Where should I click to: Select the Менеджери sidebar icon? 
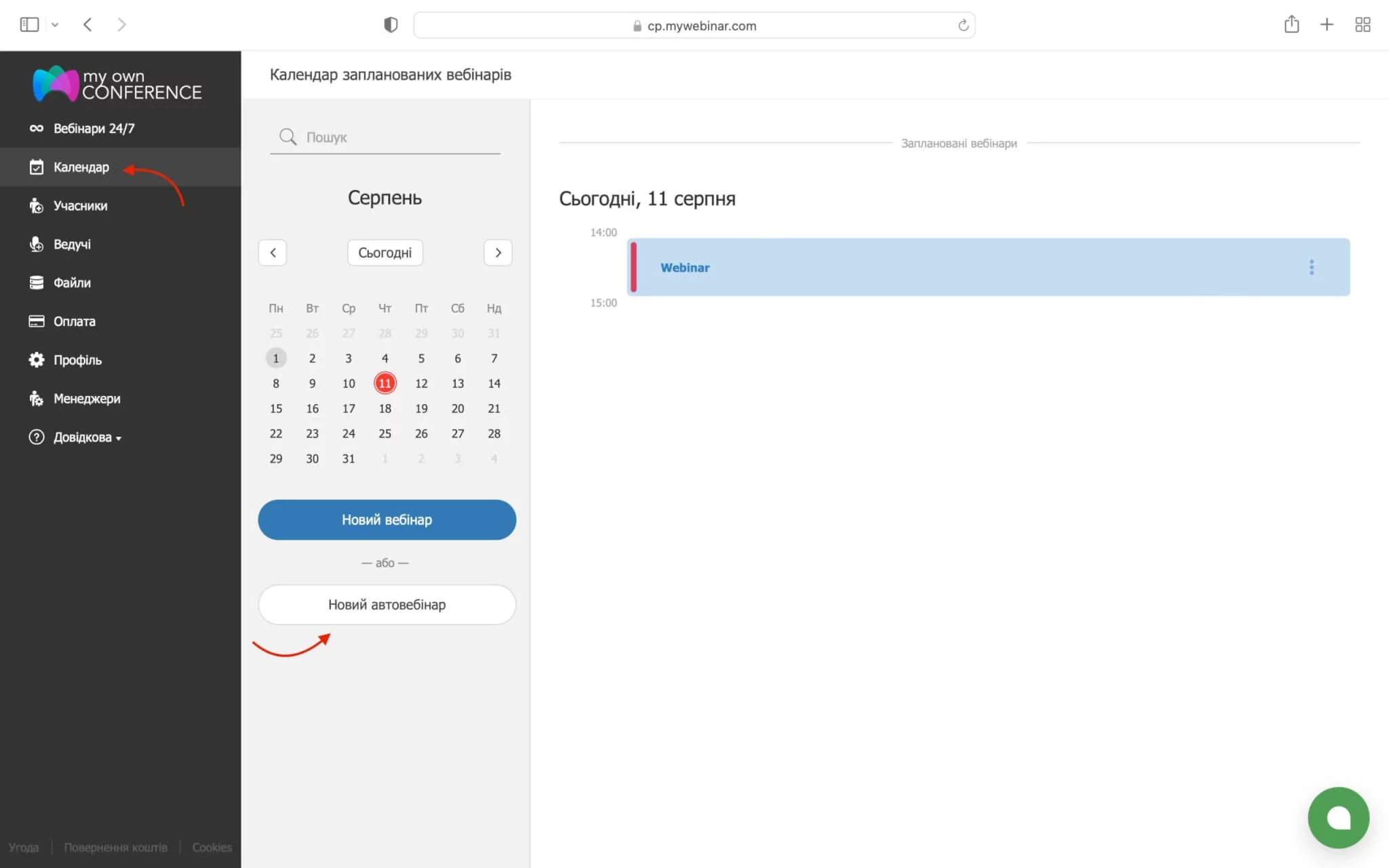pyautogui.click(x=37, y=399)
